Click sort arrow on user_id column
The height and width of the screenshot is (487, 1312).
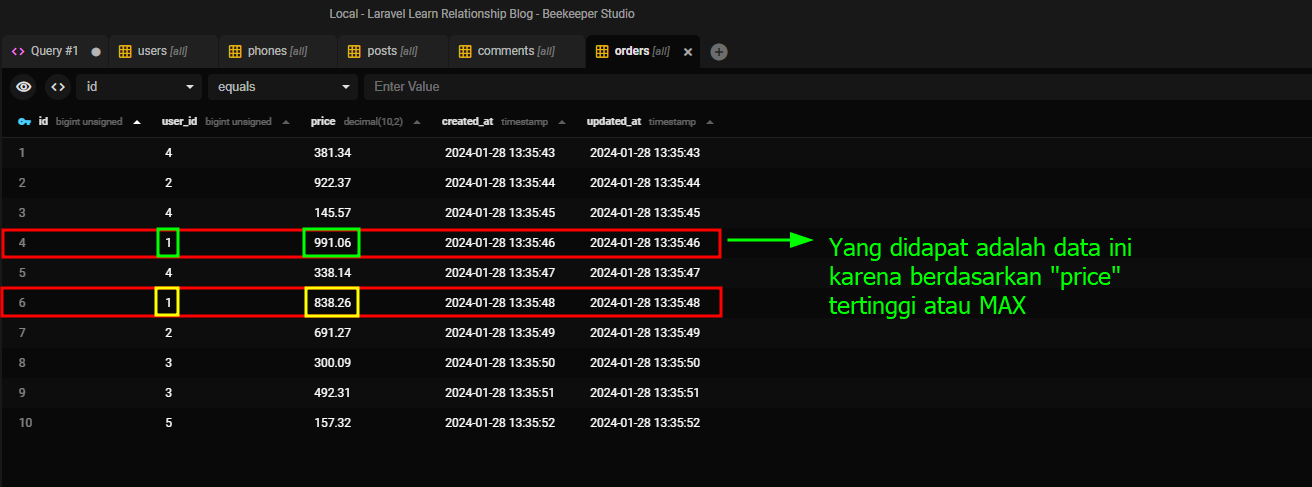point(286,122)
